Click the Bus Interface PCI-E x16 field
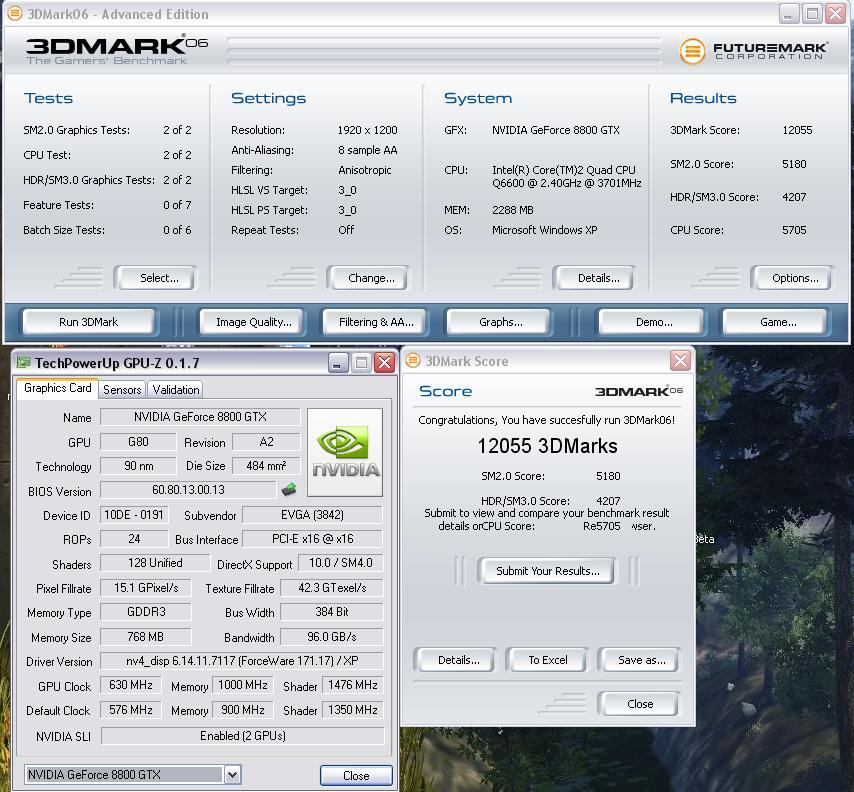 pos(312,539)
